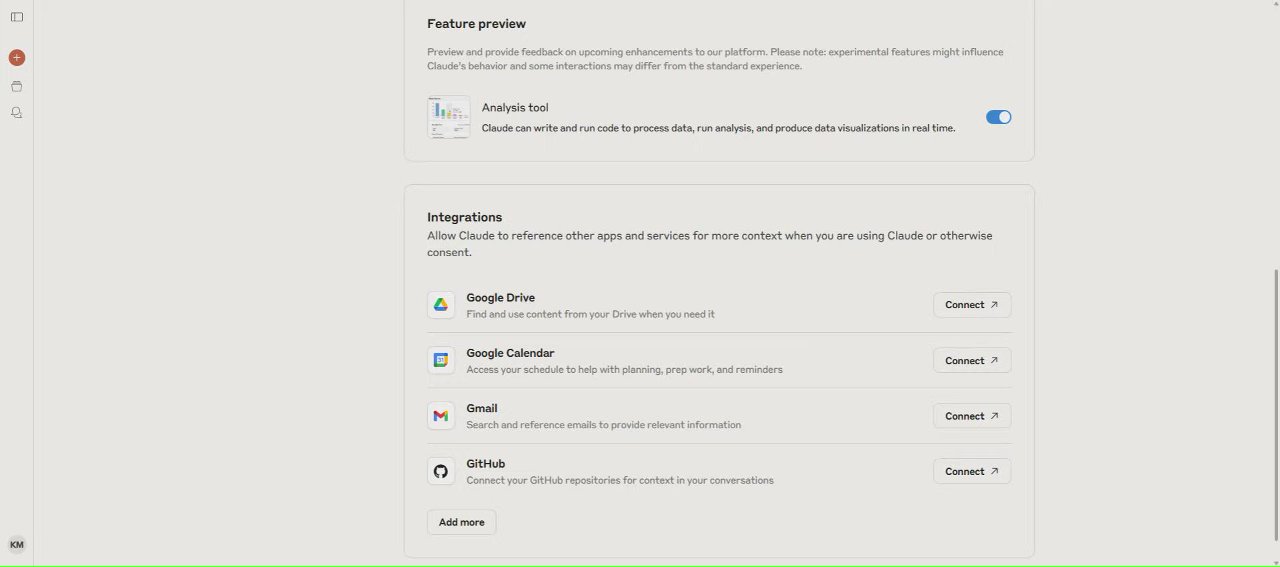Click the Analysis tool preview thumbnail
The height and width of the screenshot is (567, 1280).
[x=449, y=117]
